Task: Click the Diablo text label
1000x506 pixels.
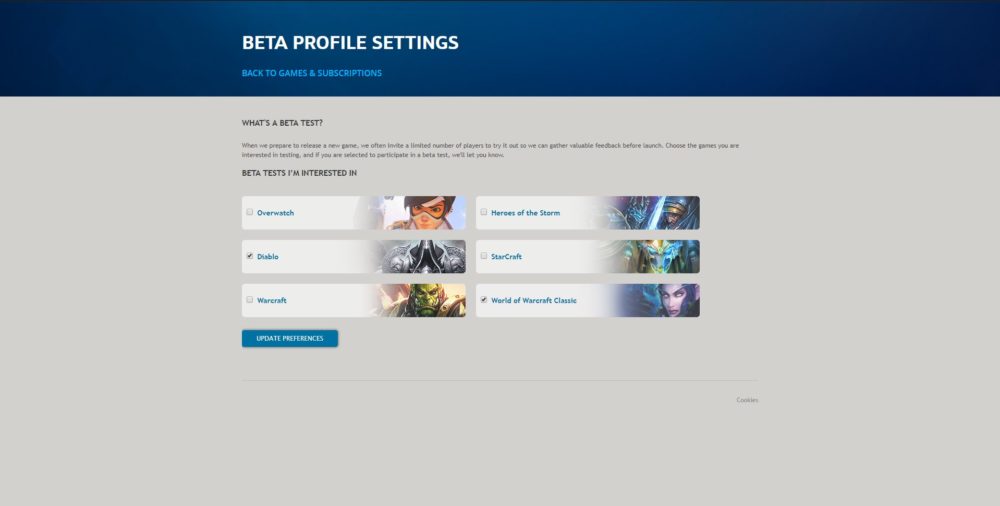Action: [x=268, y=257]
